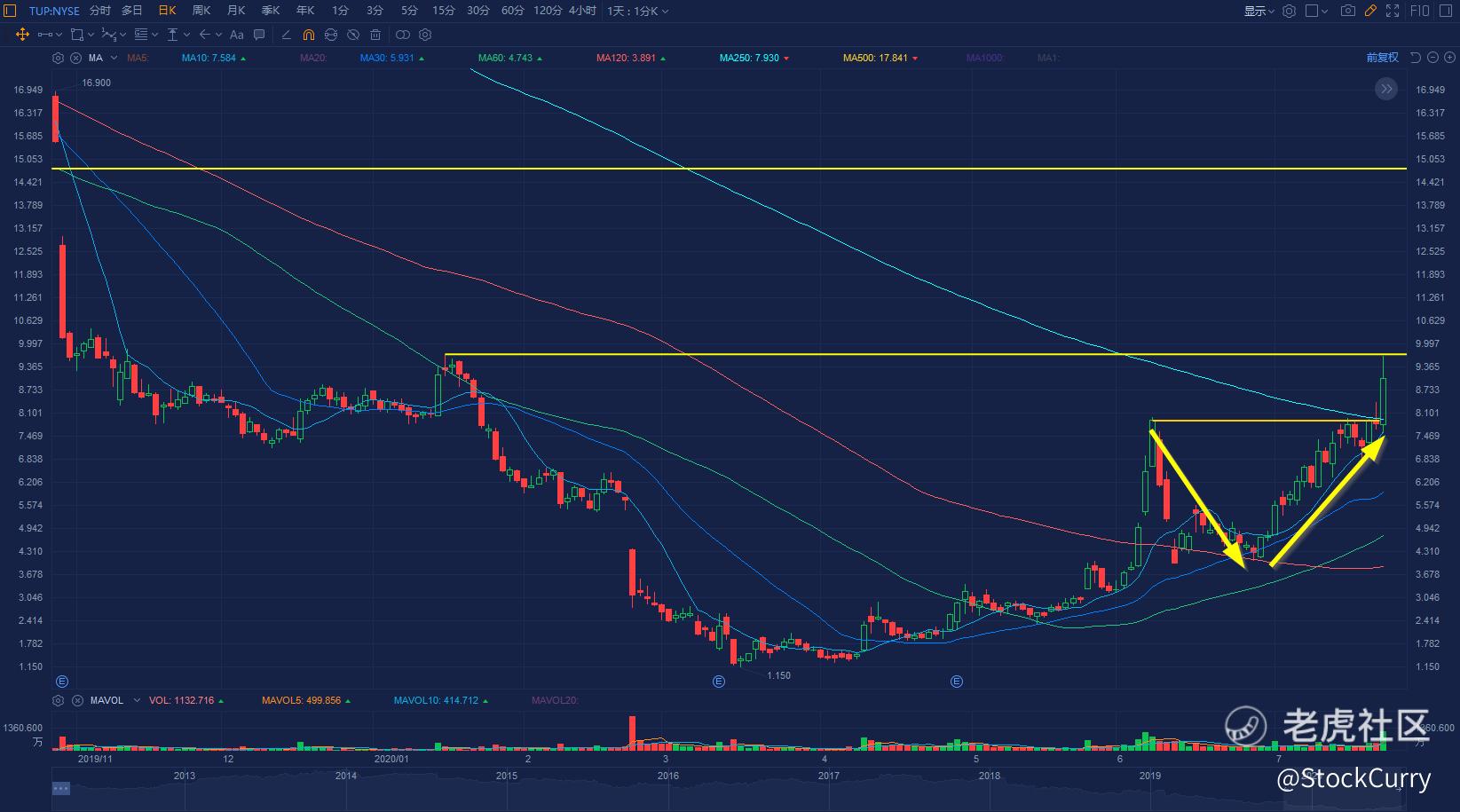Select the 15分 timeframe
1460x812 pixels.
(x=444, y=11)
